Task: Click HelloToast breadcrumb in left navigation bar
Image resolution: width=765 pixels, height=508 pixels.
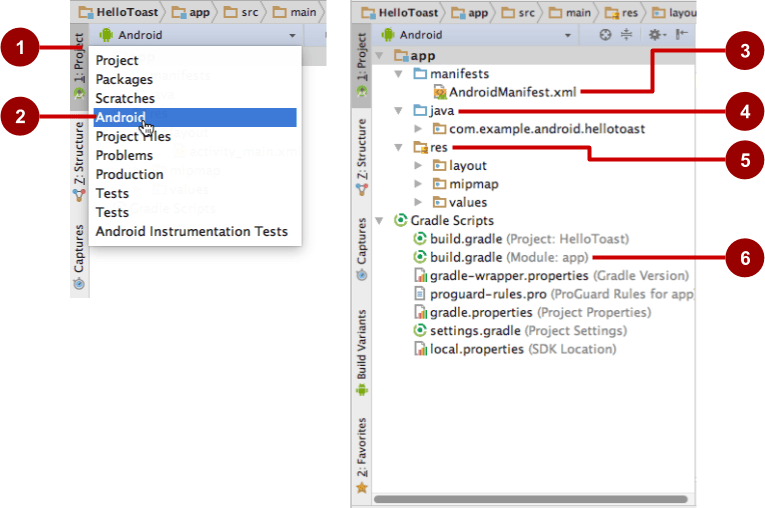Action: (119, 12)
